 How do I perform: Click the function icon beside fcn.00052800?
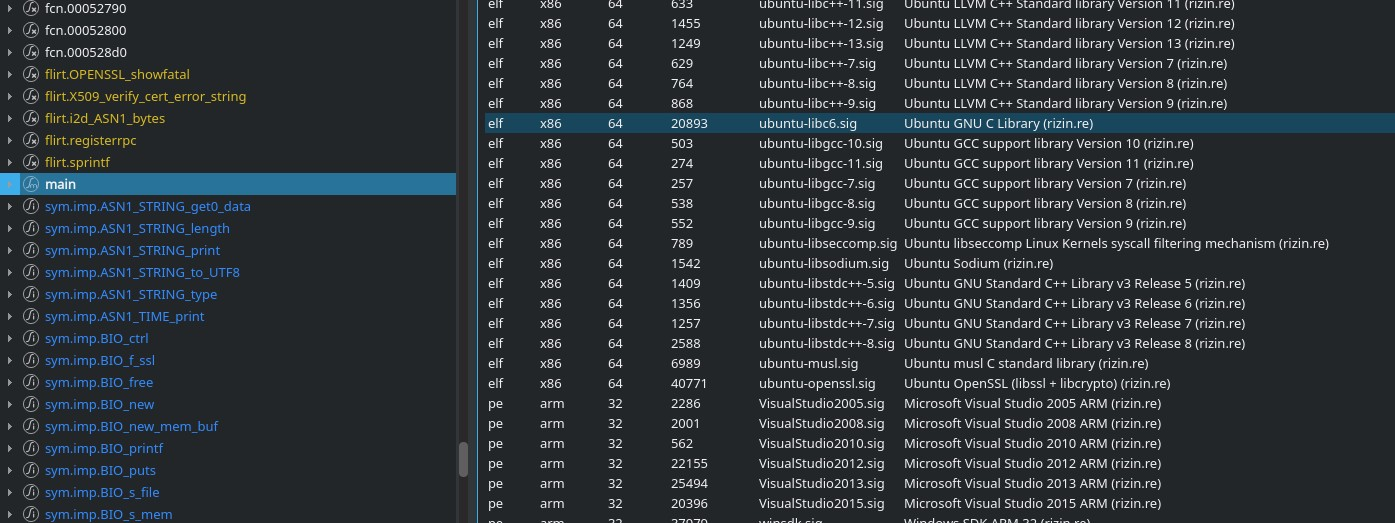(31, 30)
